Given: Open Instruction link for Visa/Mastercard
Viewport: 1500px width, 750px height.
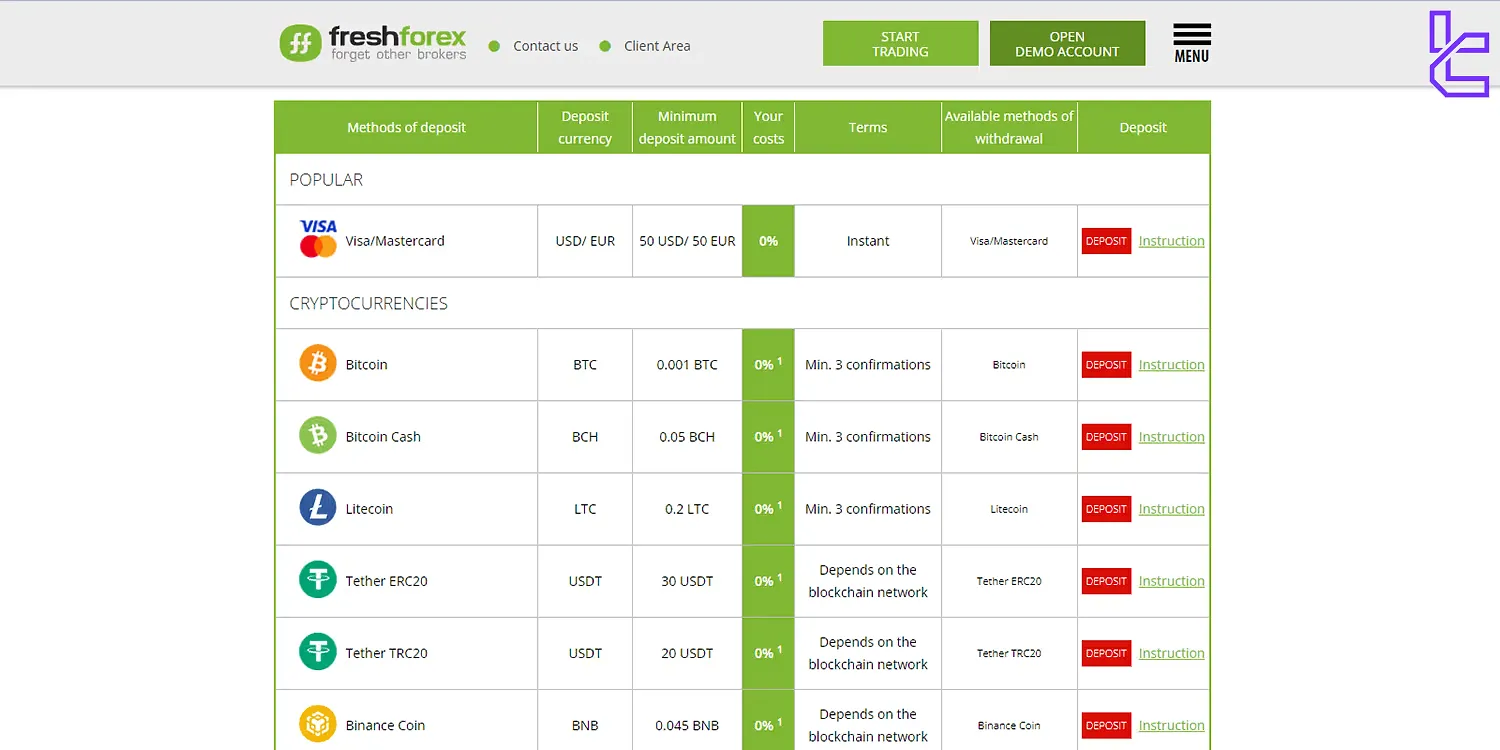Looking at the screenshot, I should (x=1171, y=241).
